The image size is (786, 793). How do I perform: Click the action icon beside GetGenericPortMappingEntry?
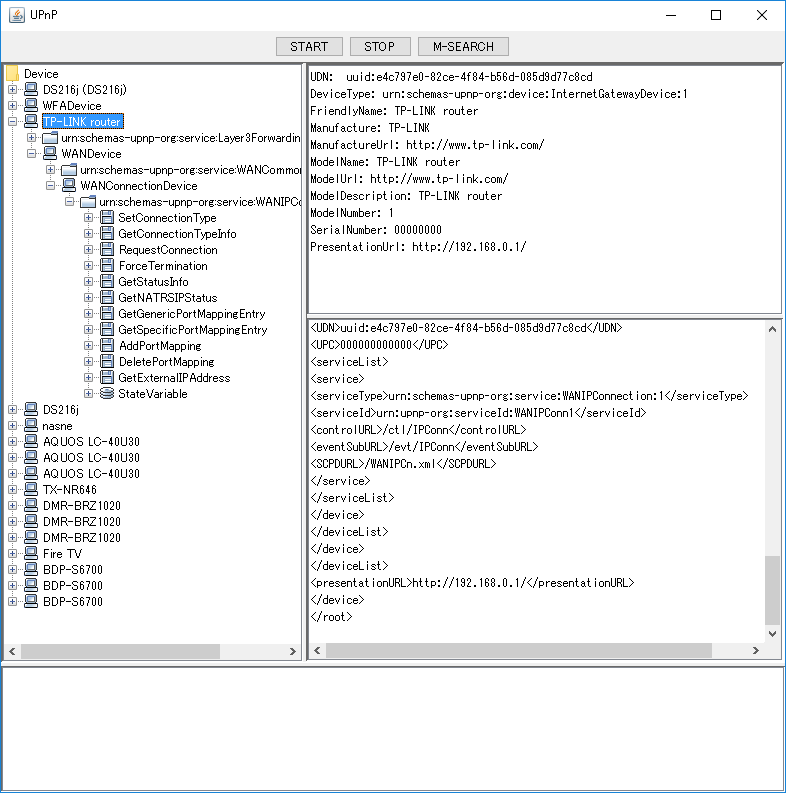107,314
